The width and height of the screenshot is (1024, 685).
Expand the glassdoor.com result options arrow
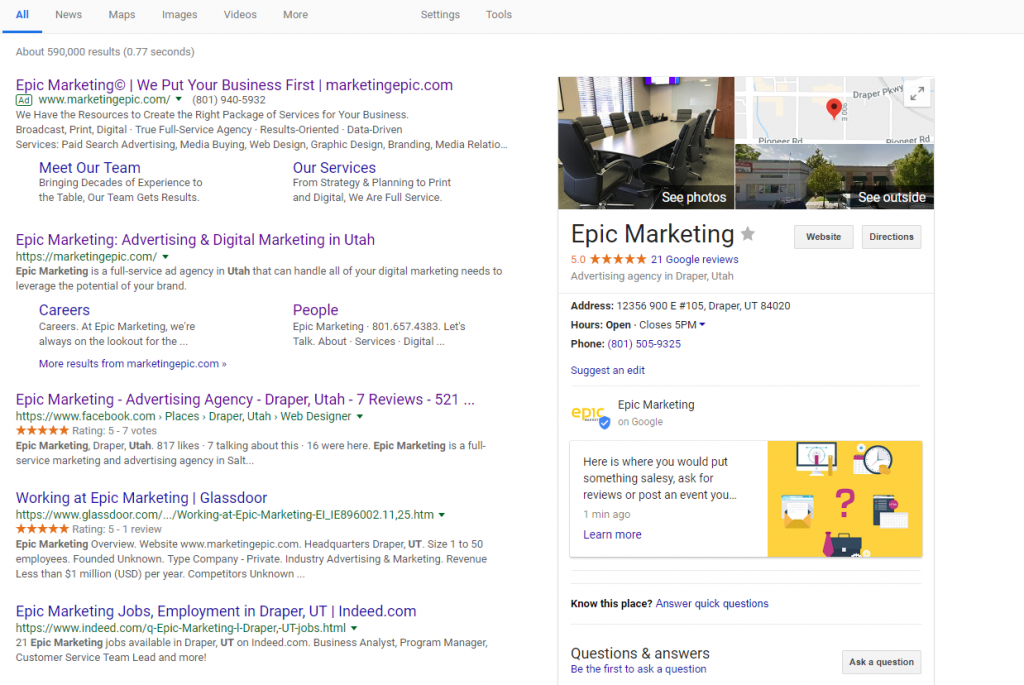(x=441, y=515)
